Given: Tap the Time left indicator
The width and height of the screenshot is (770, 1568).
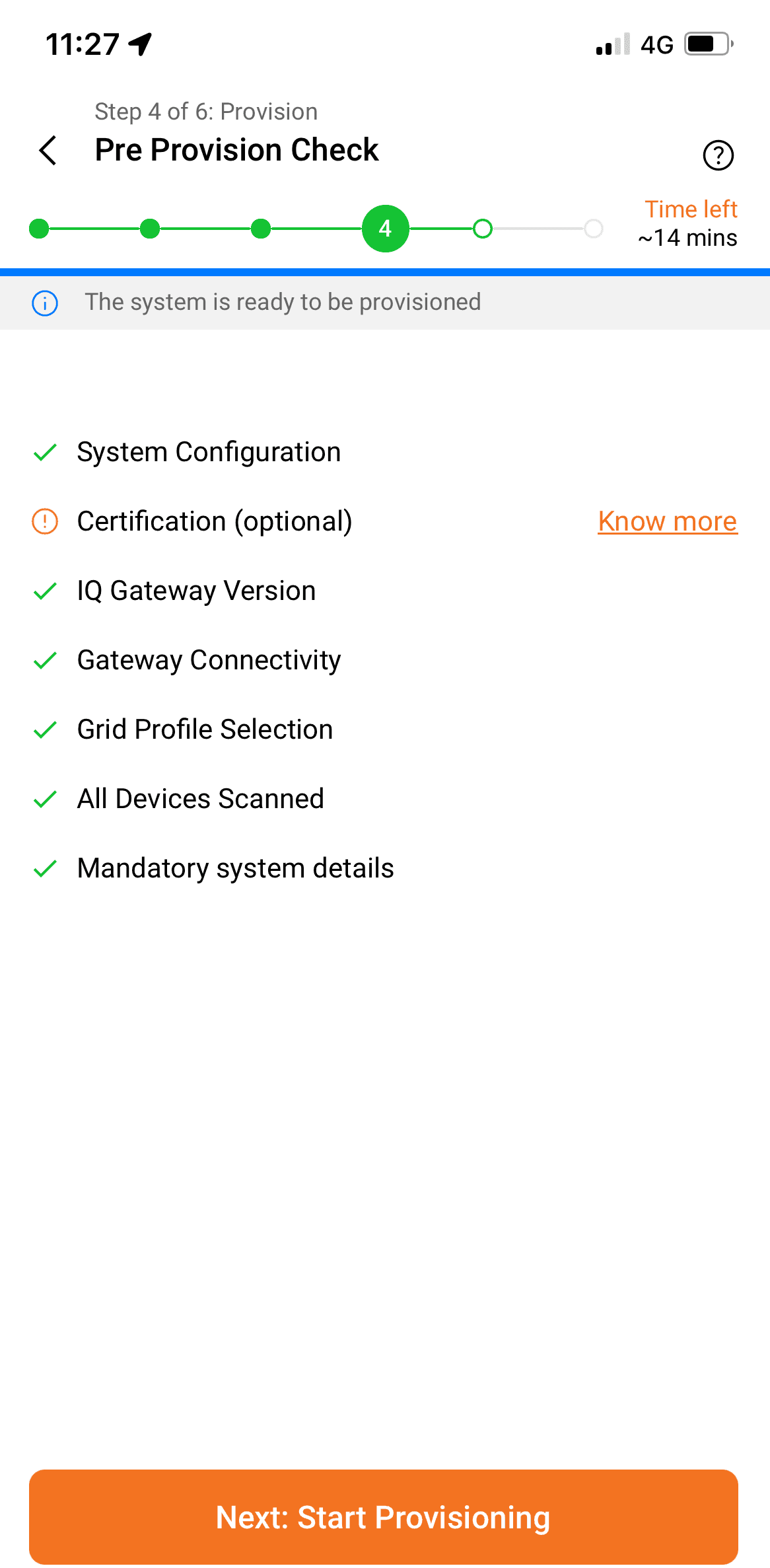Looking at the screenshot, I should [689, 223].
